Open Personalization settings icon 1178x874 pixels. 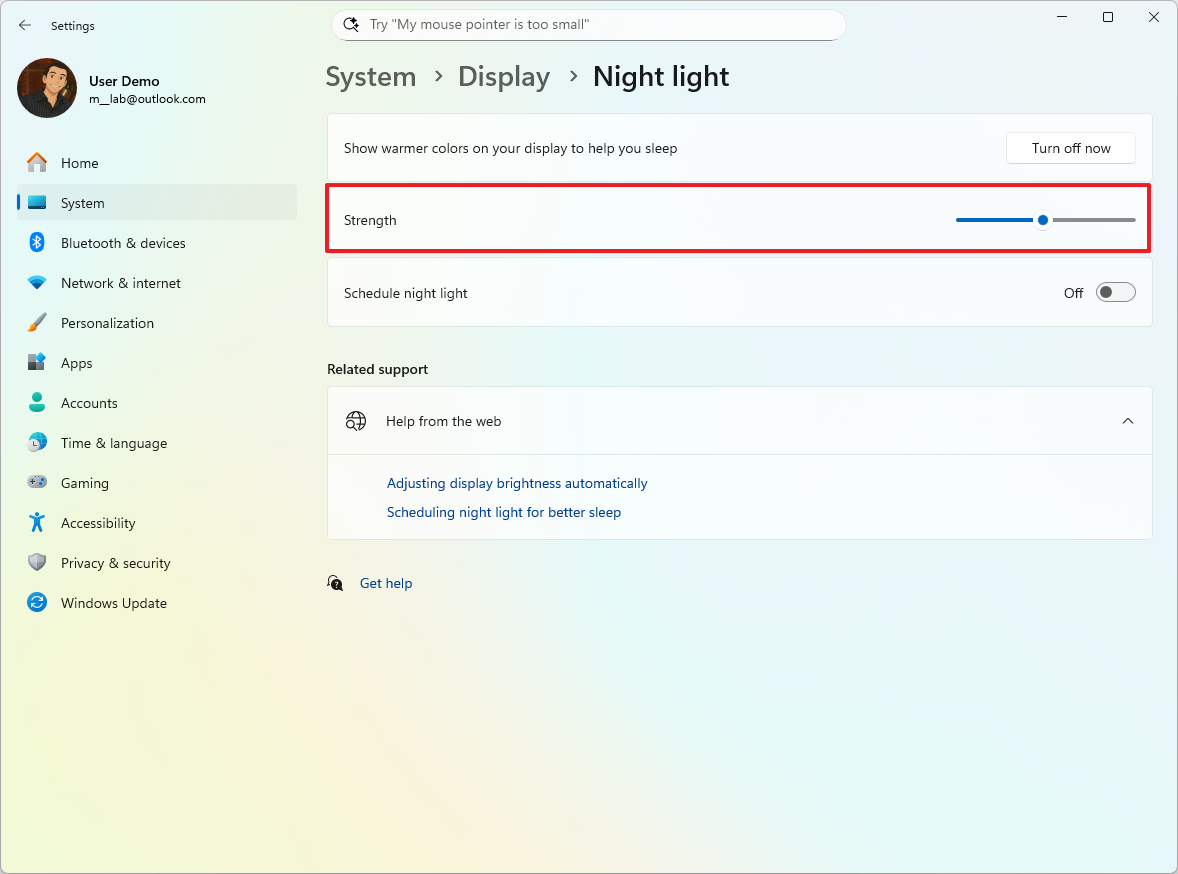tap(37, 323)
